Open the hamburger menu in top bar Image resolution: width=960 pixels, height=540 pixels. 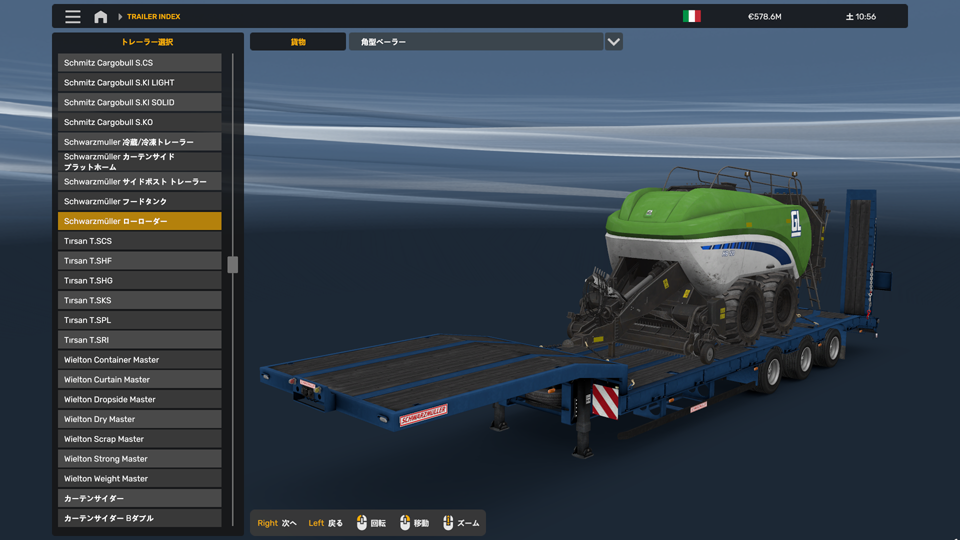pyautogui.click(x=73, y=17)
